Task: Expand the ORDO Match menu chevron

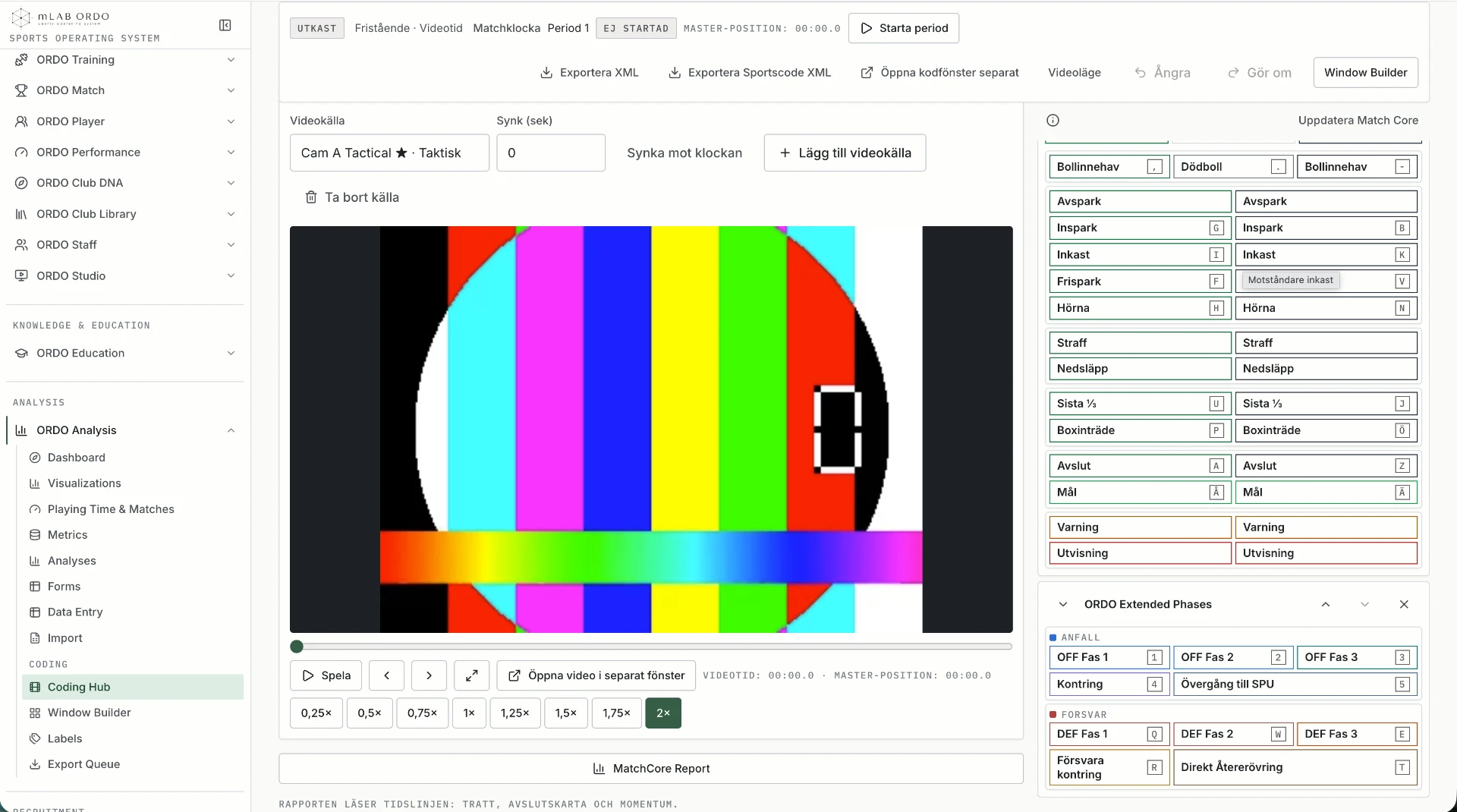Action: 231,90
